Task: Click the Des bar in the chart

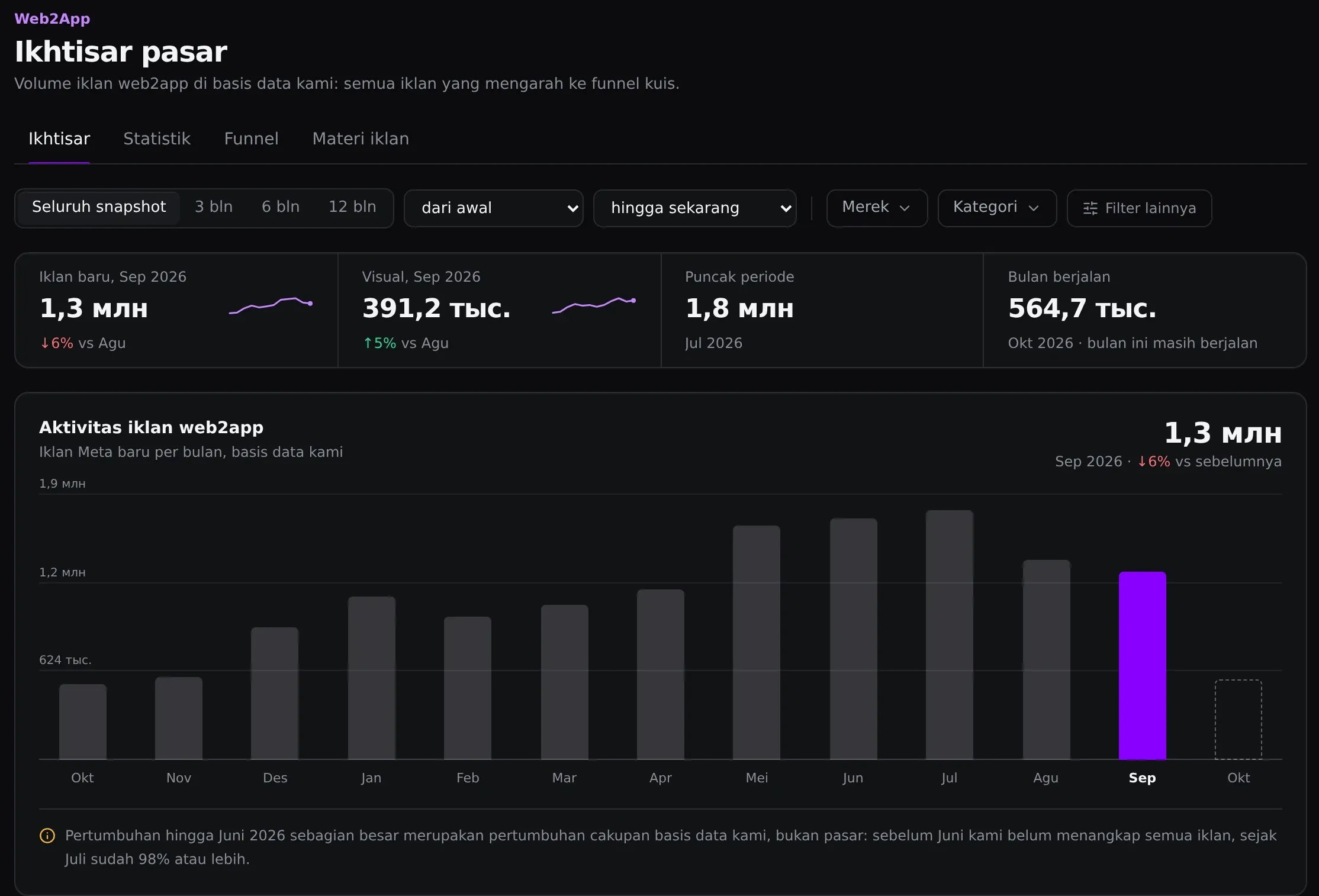Action: point(274,694)
